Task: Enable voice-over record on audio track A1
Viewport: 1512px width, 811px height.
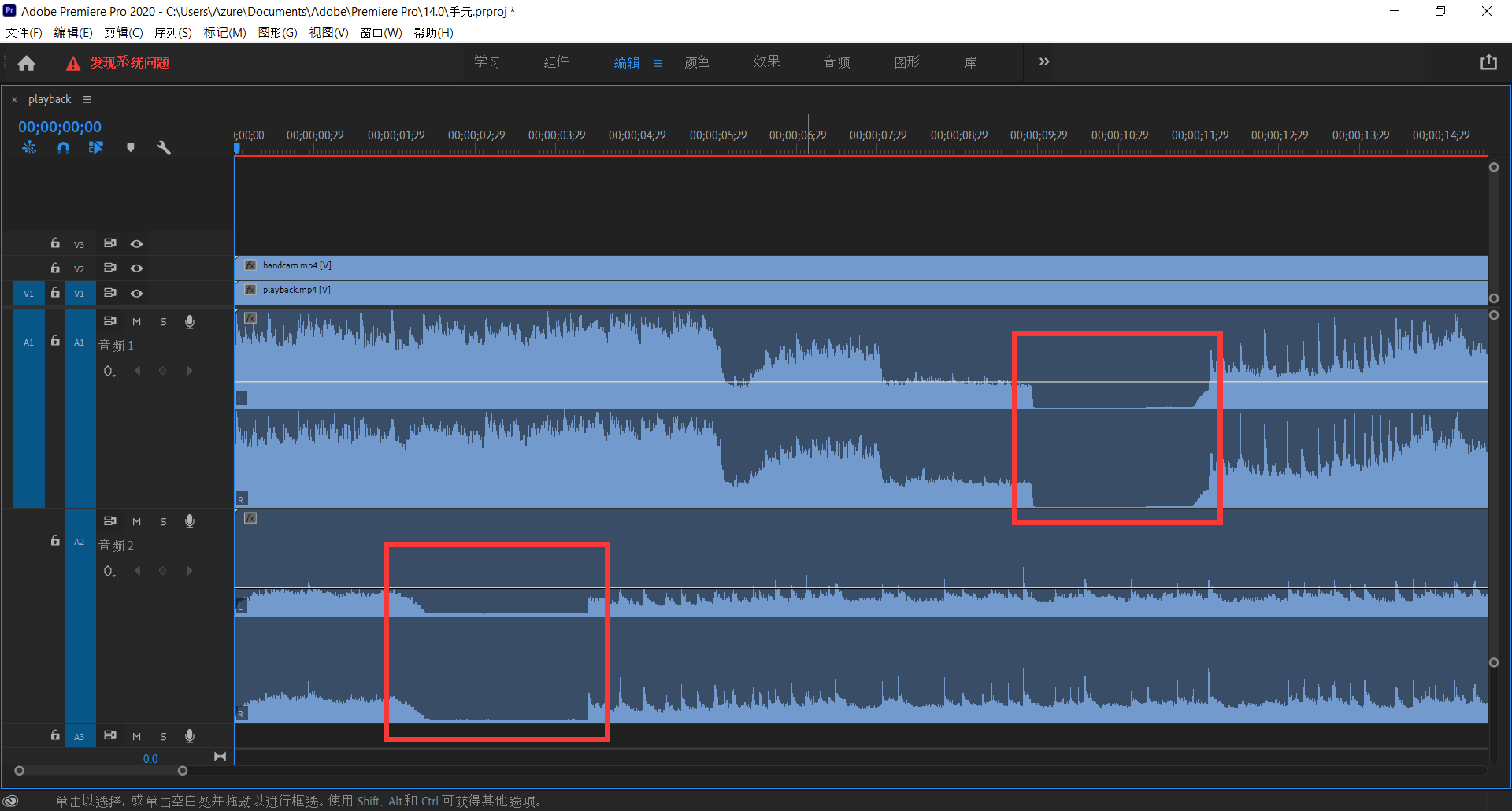Action: (189, 321)
